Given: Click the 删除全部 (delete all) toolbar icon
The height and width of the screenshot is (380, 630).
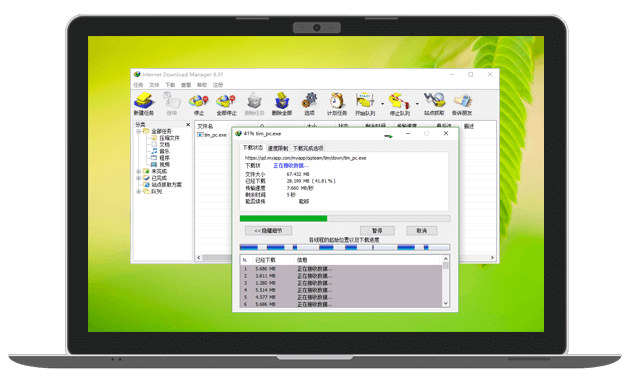Looking at the screenshot, I should [x=282, y=104].
